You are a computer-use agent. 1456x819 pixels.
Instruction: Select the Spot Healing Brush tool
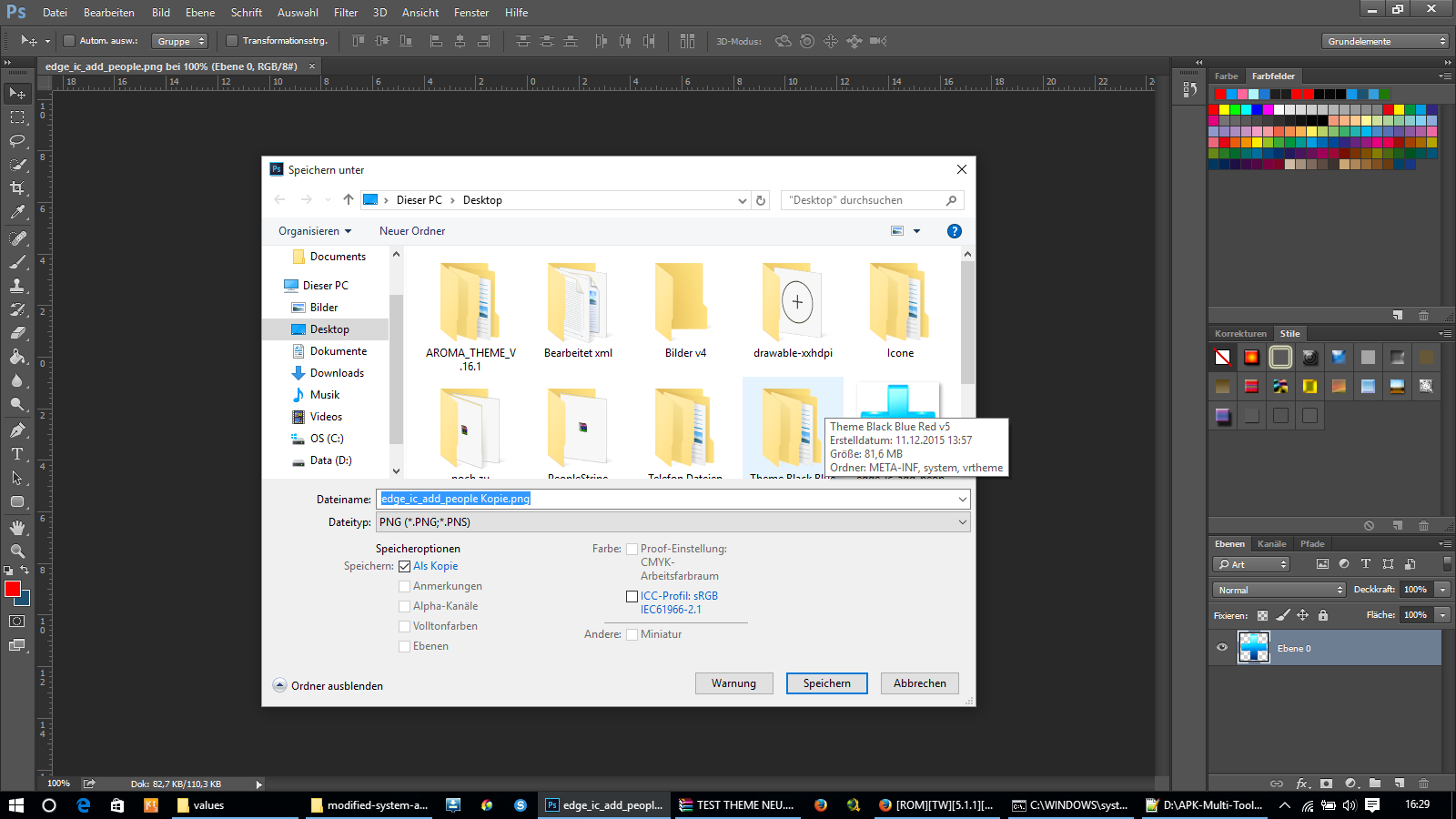pyautogui.click(x=17, y=238)
